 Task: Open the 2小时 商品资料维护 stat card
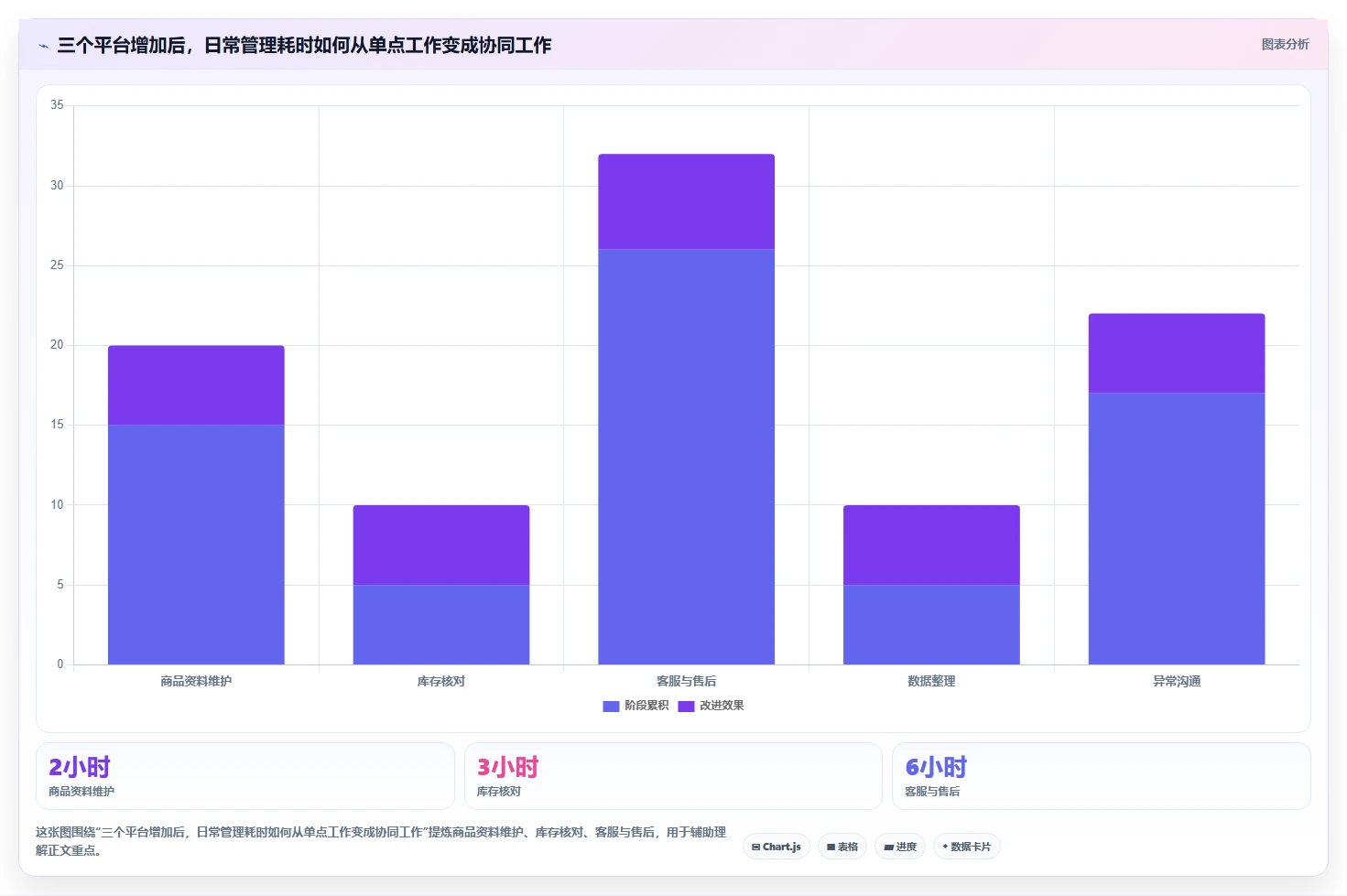click(245, 776)
